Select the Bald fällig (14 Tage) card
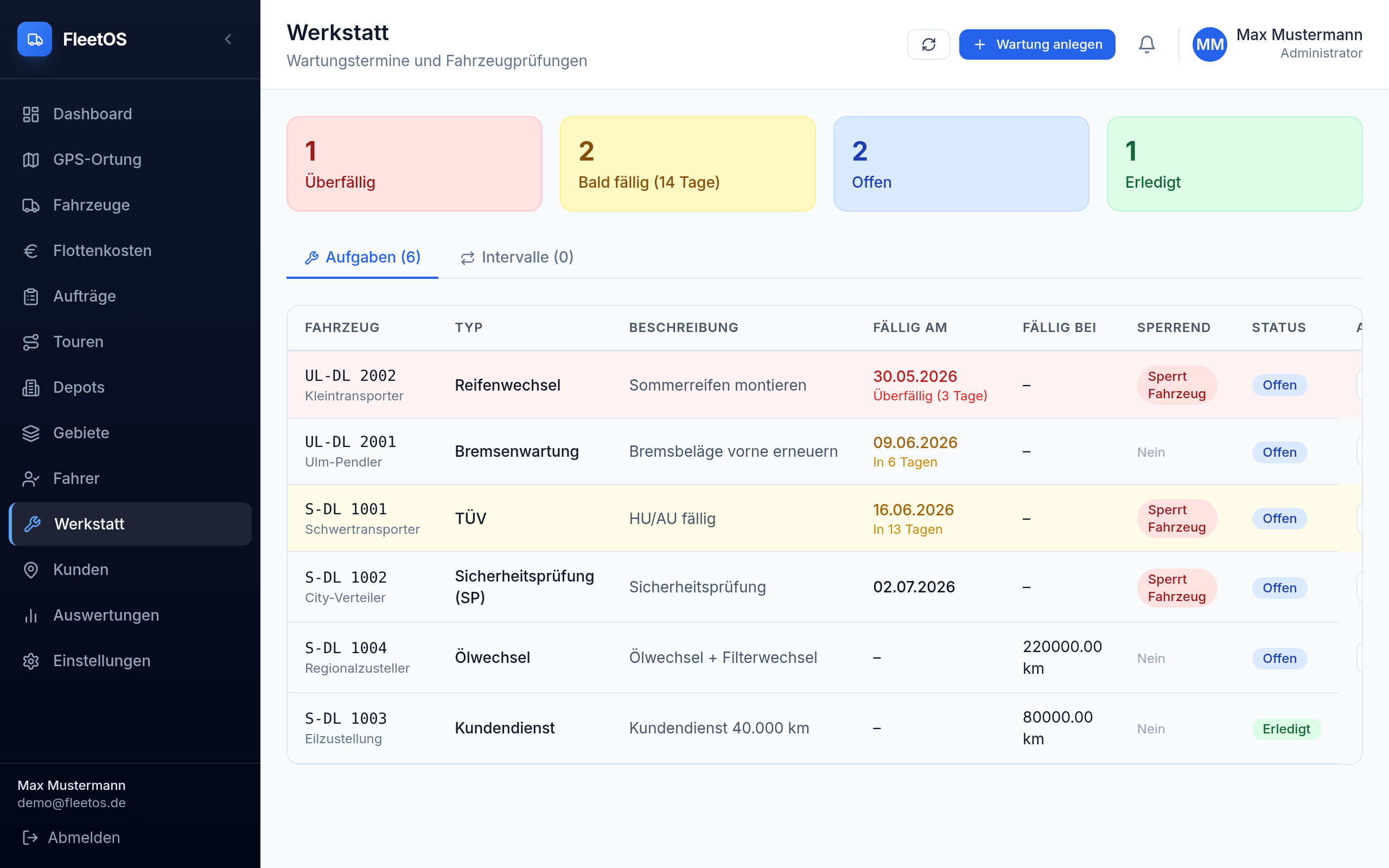The image size is (1389, 868). pos(687,164)
